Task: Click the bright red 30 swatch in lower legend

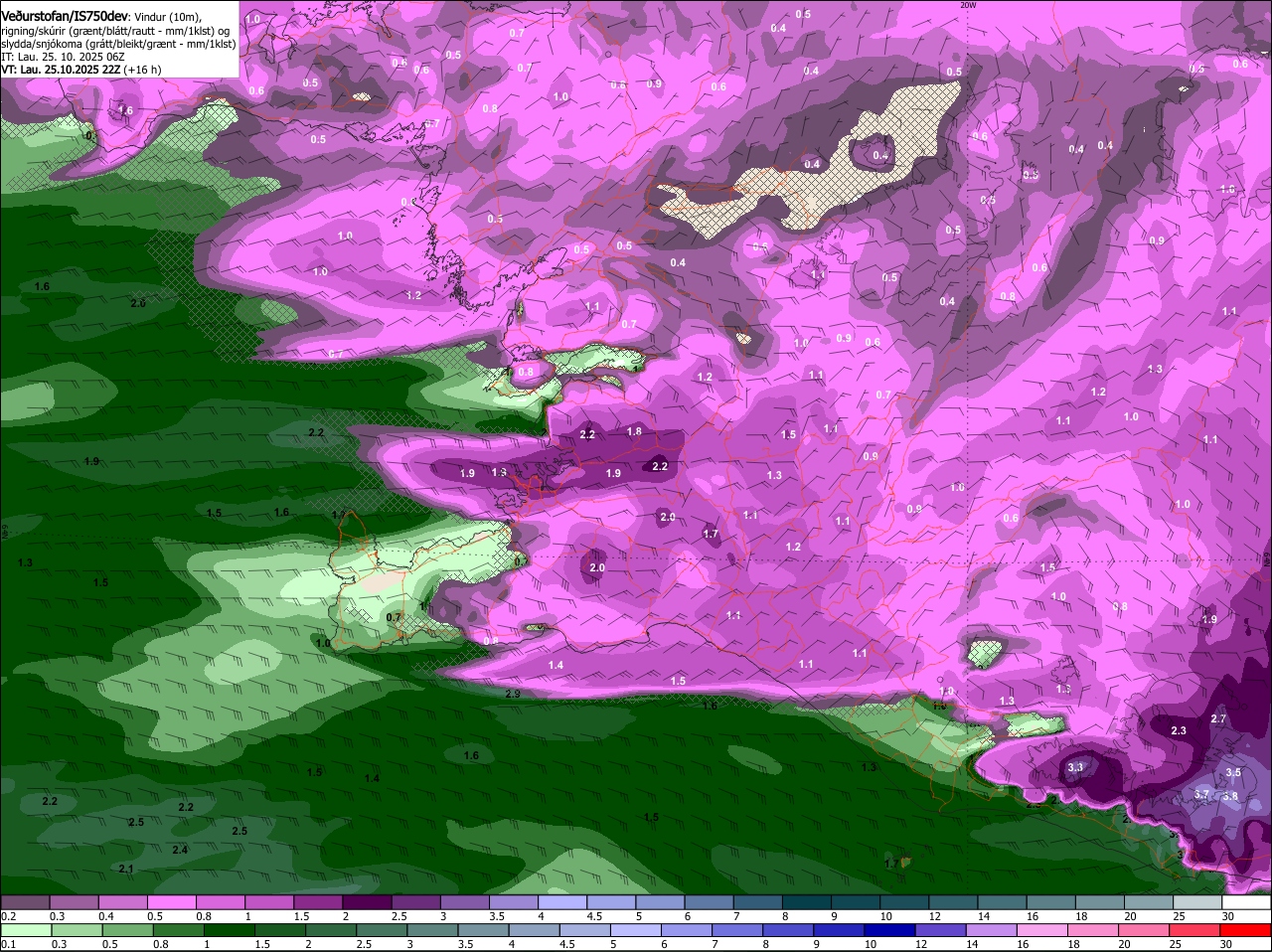Action: point(1247,929)
